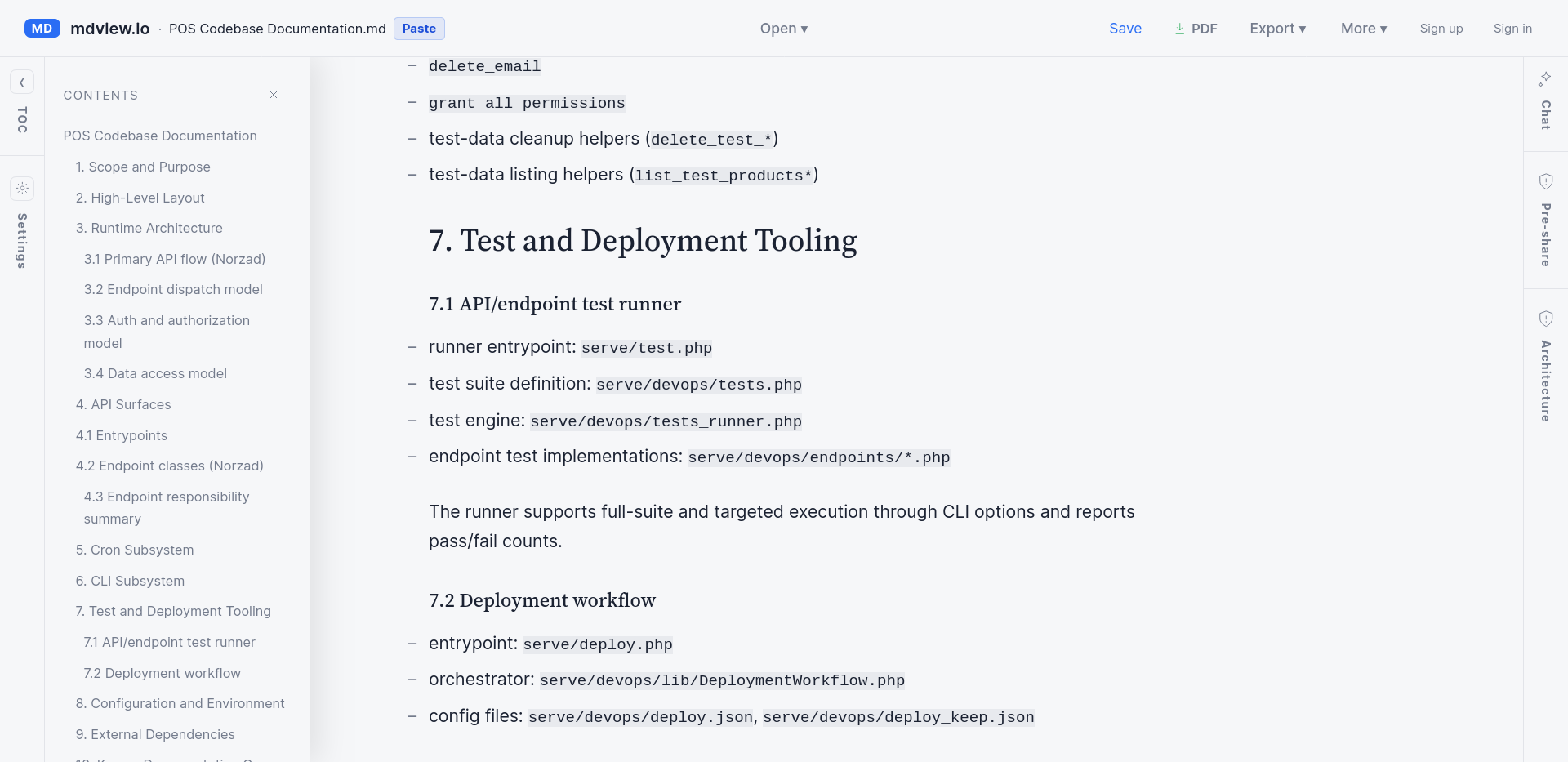Image resolution: width=1568 pixels, height=762 pixels.
Task: Click the CONTENTS panel heading
Action: [x=100, y=96]
